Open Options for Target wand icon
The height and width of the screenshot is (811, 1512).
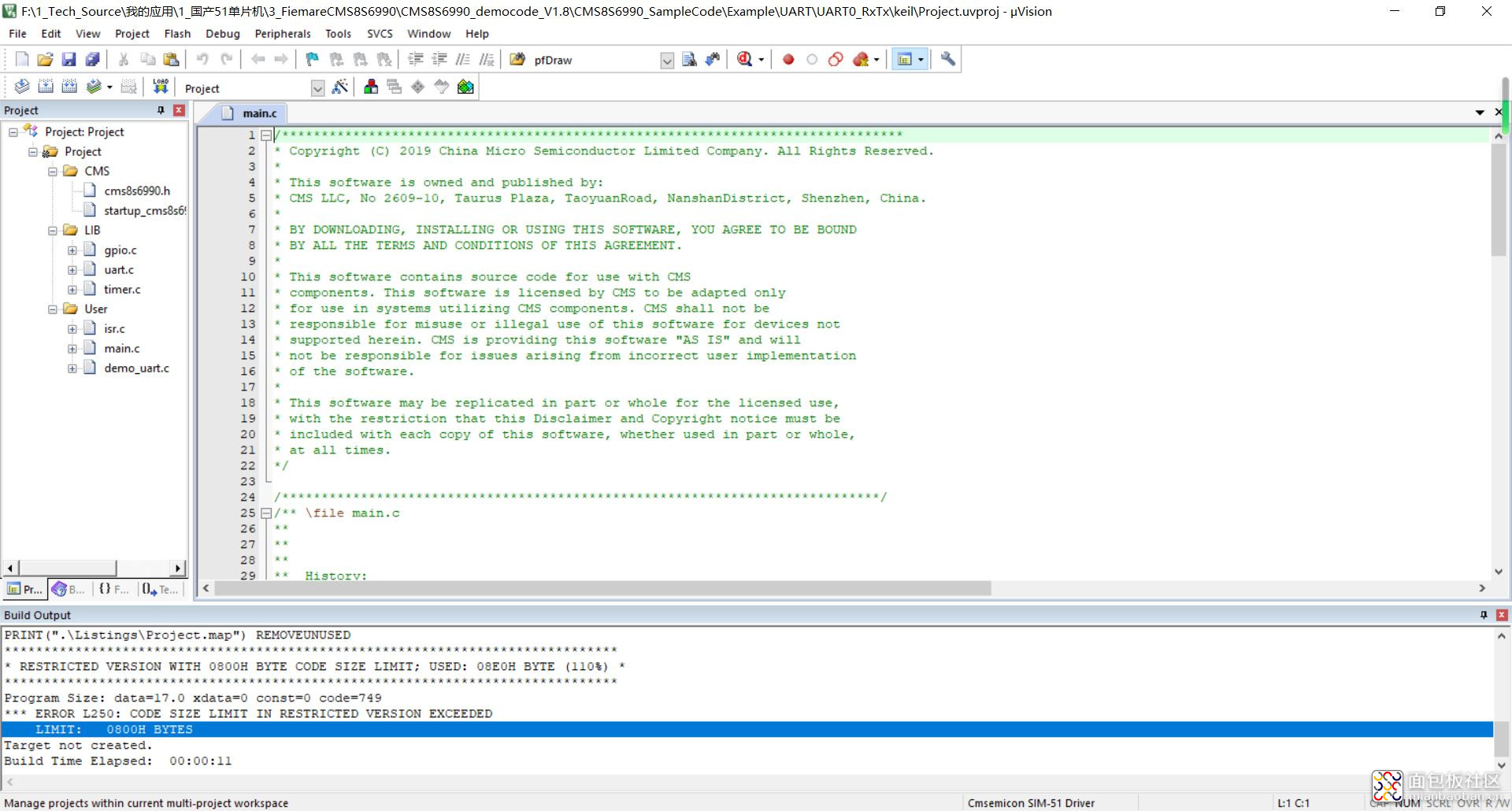click(339, 87)
